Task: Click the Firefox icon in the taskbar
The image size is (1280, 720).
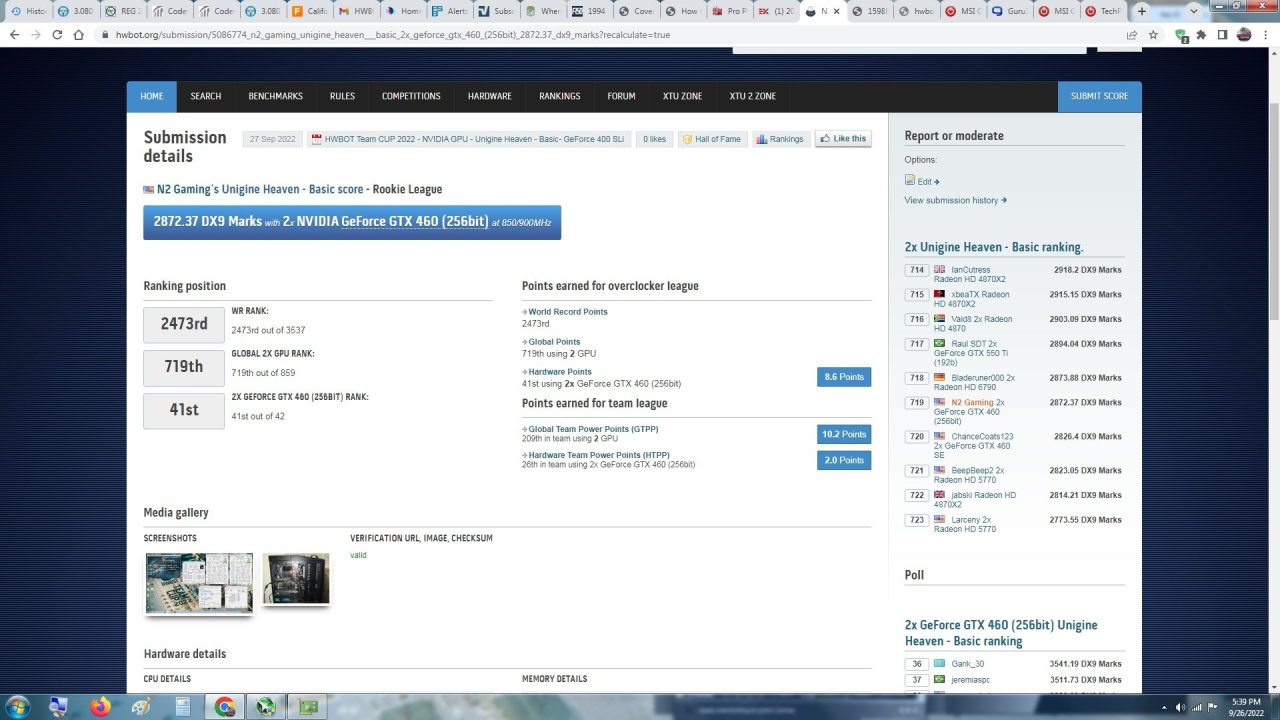Action: tap(100, 707)
